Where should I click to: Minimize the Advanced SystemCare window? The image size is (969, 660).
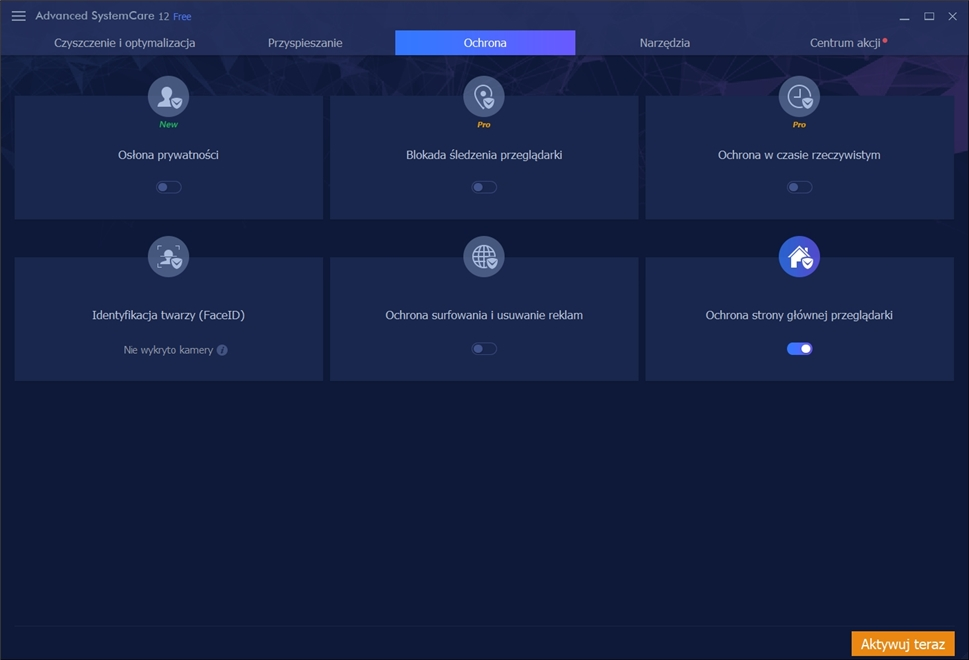coord(904,16)
